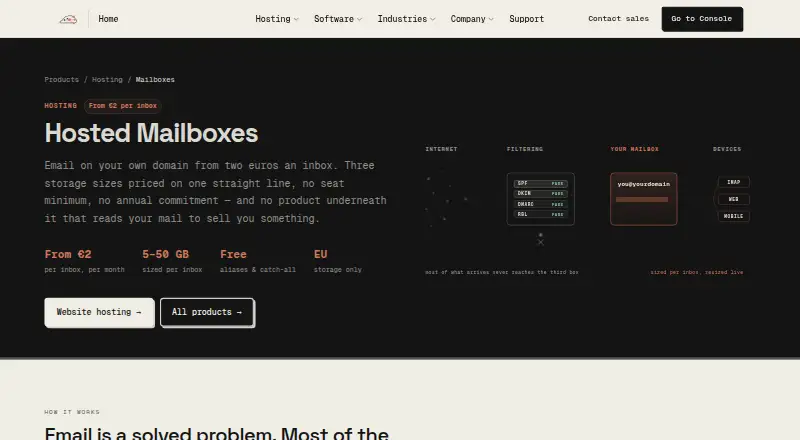This screenshot has width=800, height=440.
Task: Click the RBL pass row in diagram
Action: tap(540, 214)
